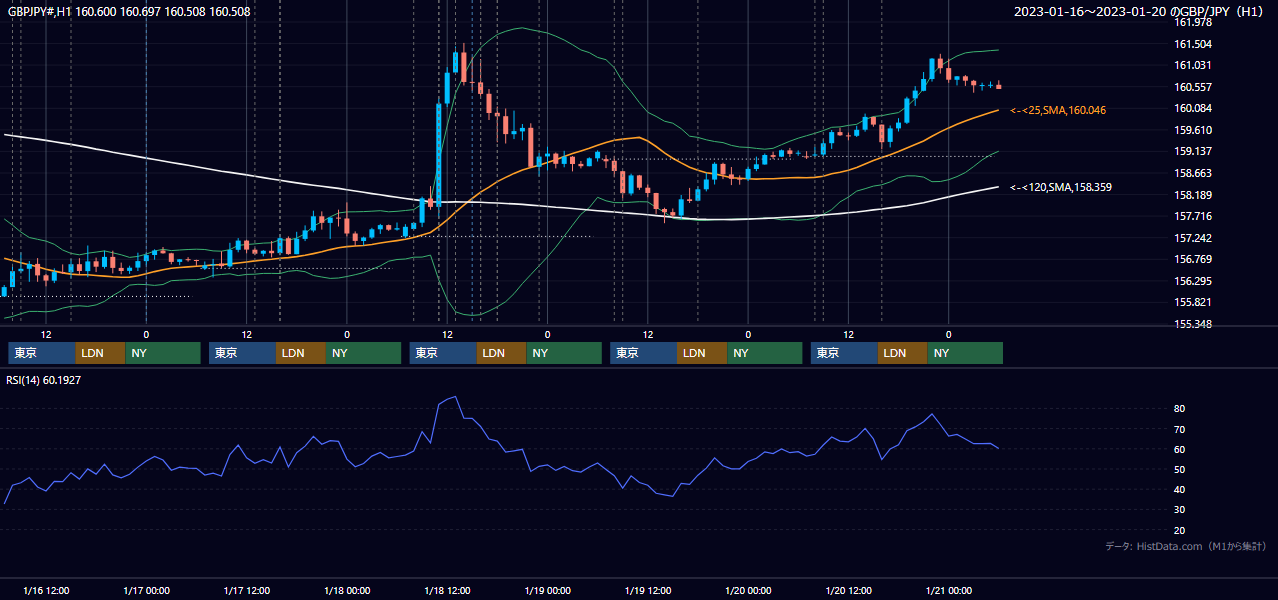
Task: Click price axis label 157.242
Action: pyautogui.click(x=1193, y=238)
